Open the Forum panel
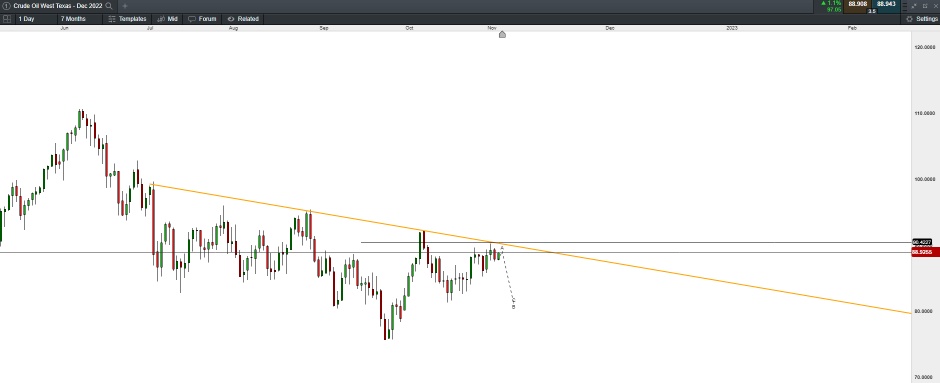The height and width of the screenshot is (383, 940). [x=202, y=19]
